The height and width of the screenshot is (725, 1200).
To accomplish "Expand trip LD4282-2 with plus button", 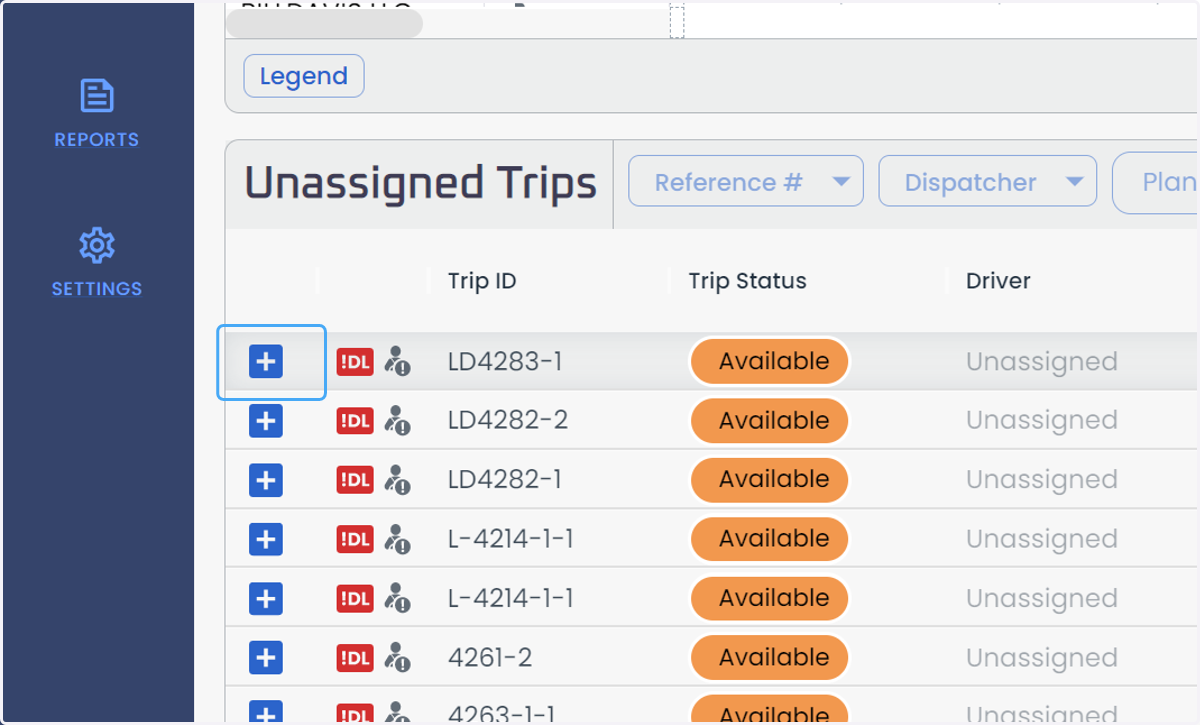I will click(266, 421).
